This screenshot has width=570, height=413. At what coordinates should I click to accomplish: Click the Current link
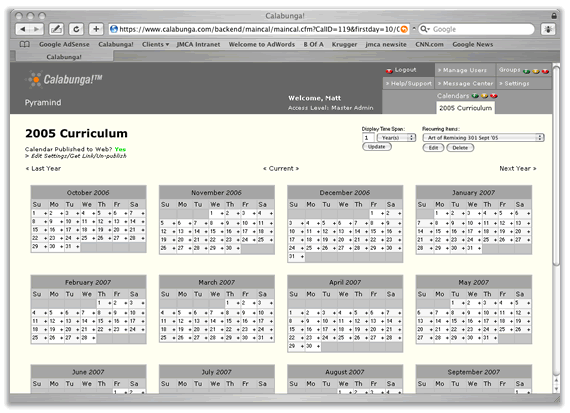click(x=281, y=168)
